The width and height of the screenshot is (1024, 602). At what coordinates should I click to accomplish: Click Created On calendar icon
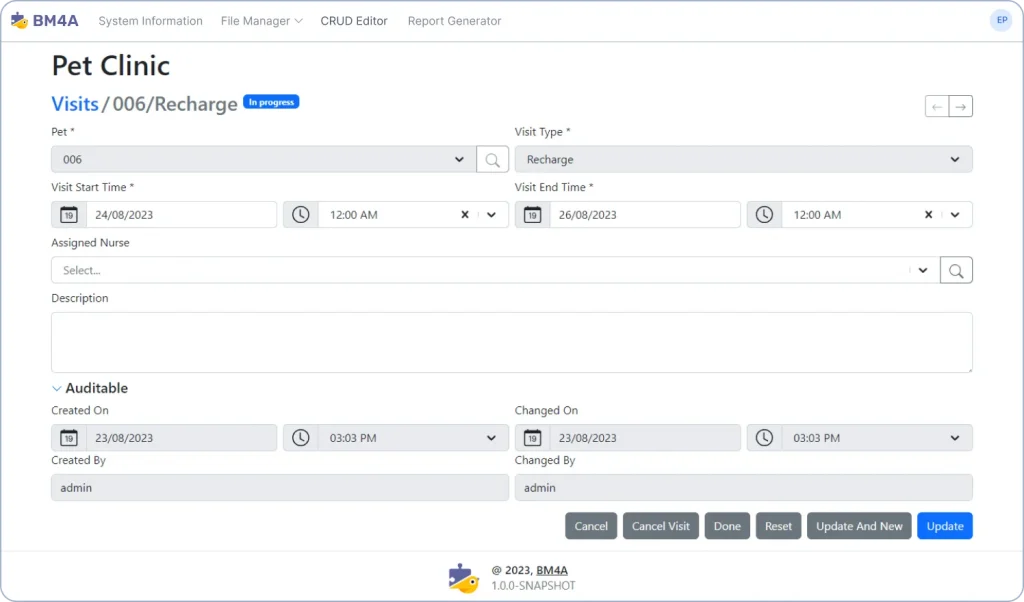(69, 438)
